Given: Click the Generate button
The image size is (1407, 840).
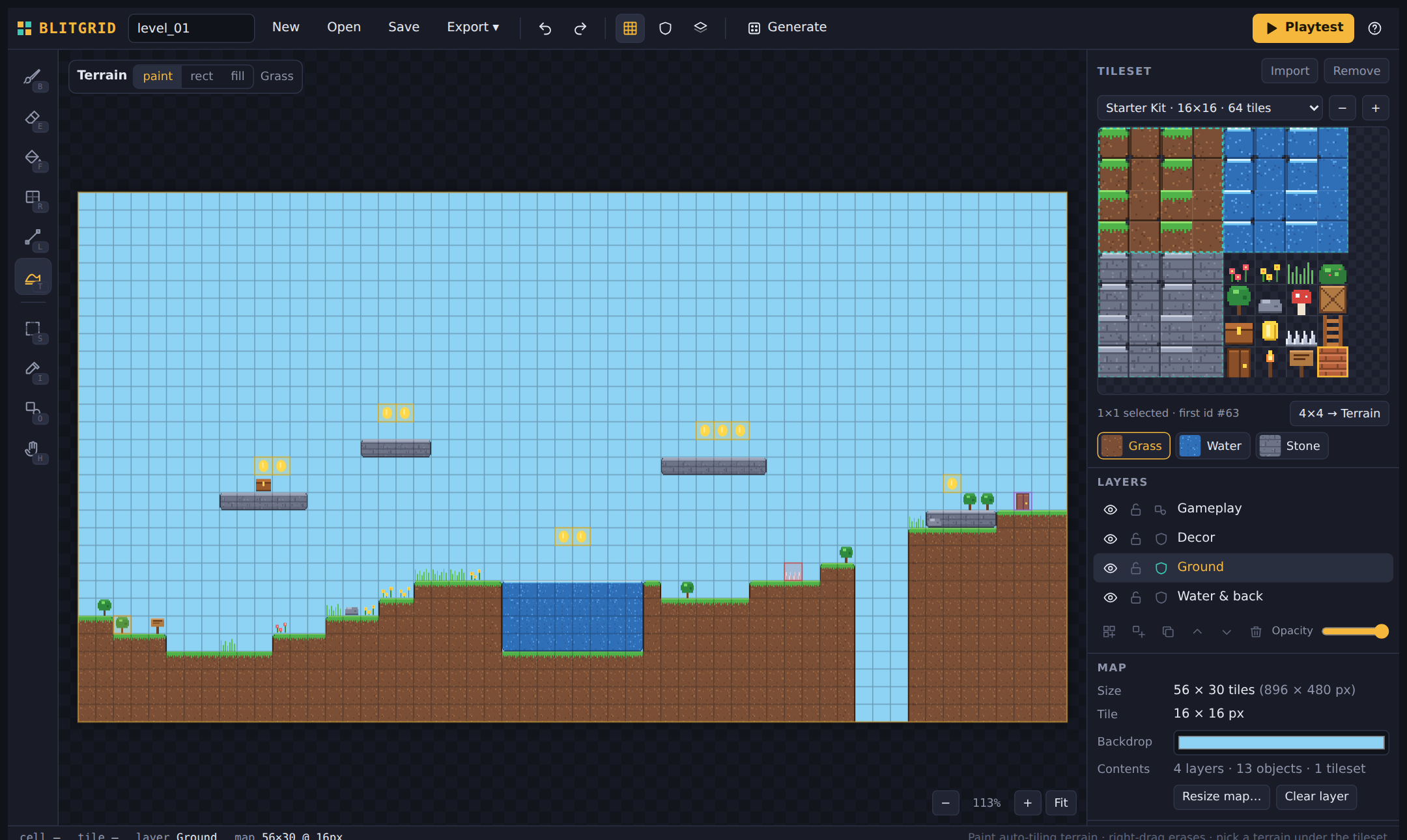Looking at the screenshot, I should point(787,27).
